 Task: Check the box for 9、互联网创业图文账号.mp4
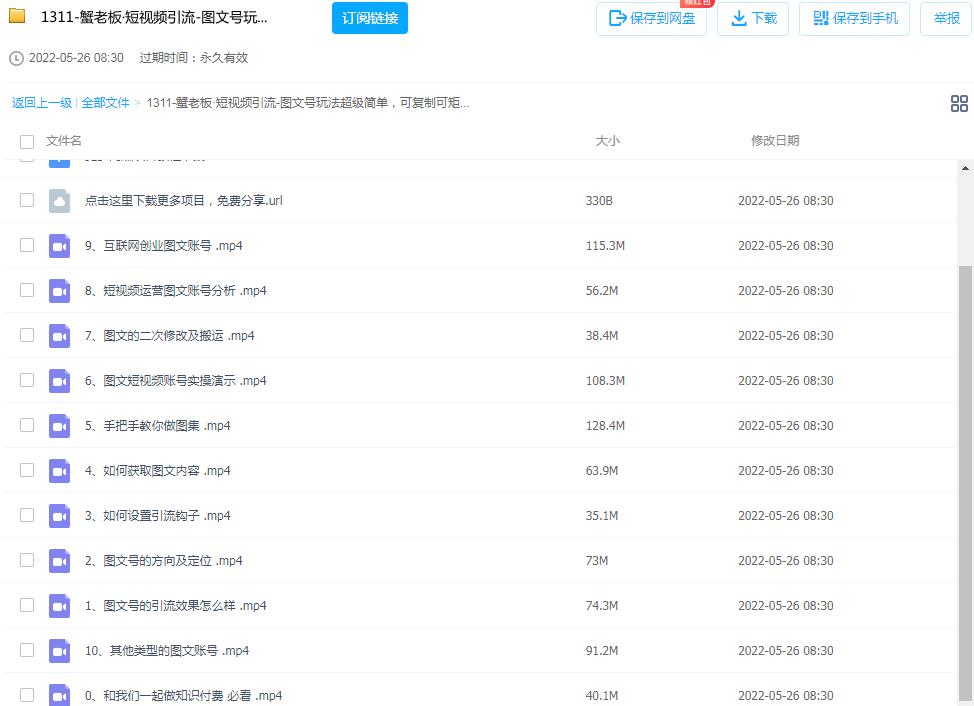pos(27,245)
